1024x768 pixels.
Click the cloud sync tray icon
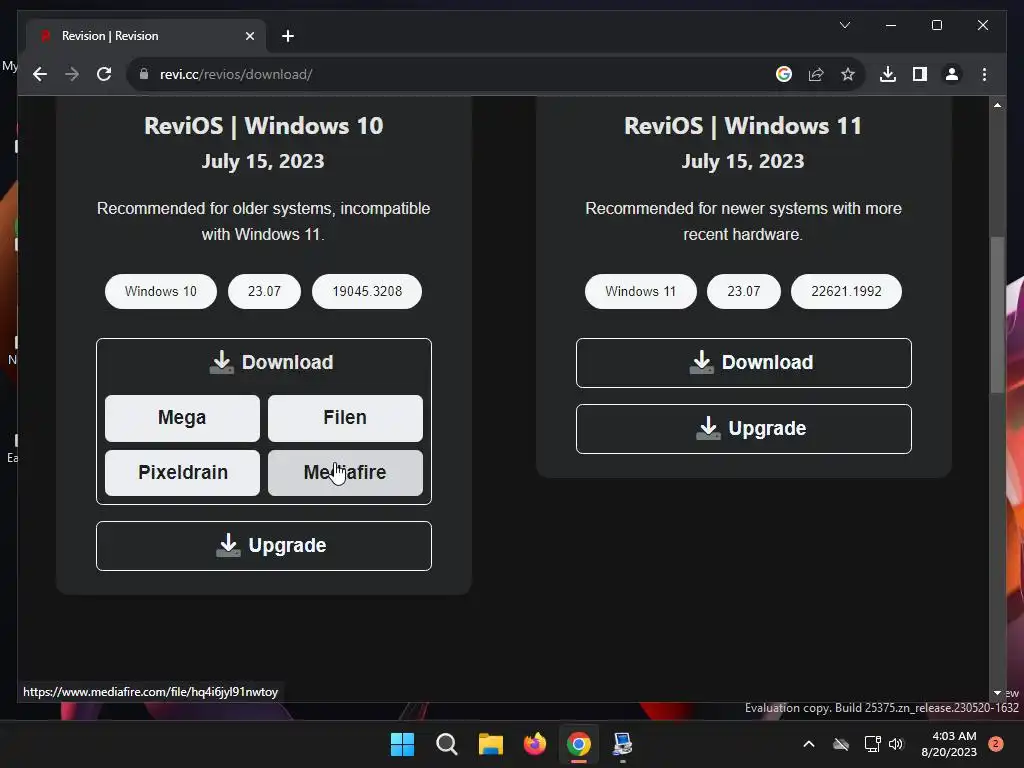[x=841, y=744]
